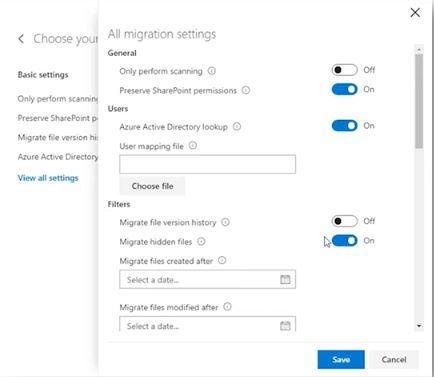Click info icon beside User mapping file

[x=193, y=145]
